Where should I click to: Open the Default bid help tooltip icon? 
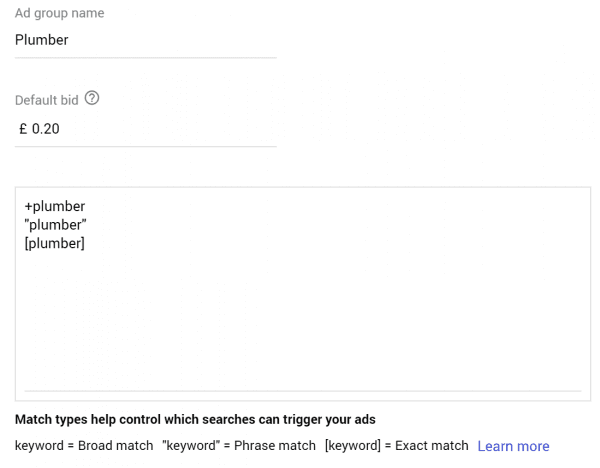click(x=92, y=98)
